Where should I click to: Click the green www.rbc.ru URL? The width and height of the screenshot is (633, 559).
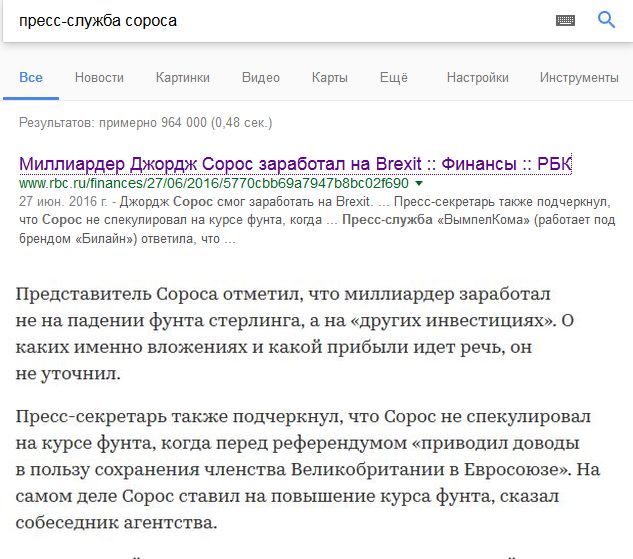point(214,183)
